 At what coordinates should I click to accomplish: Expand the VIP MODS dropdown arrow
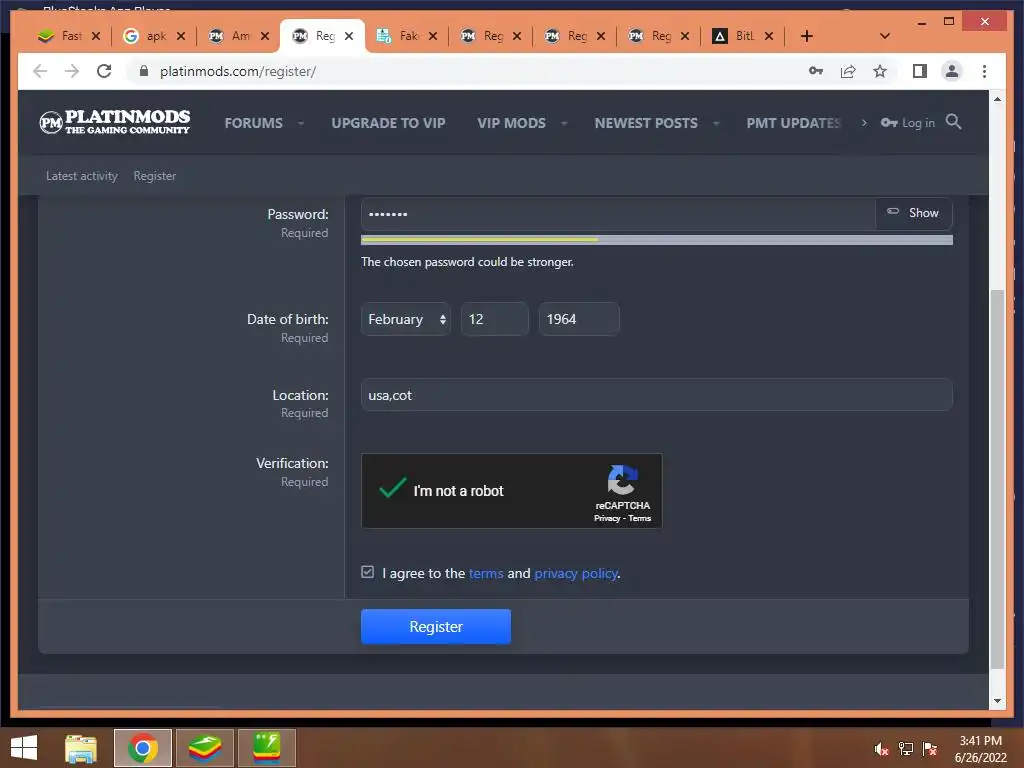(564, 123)
